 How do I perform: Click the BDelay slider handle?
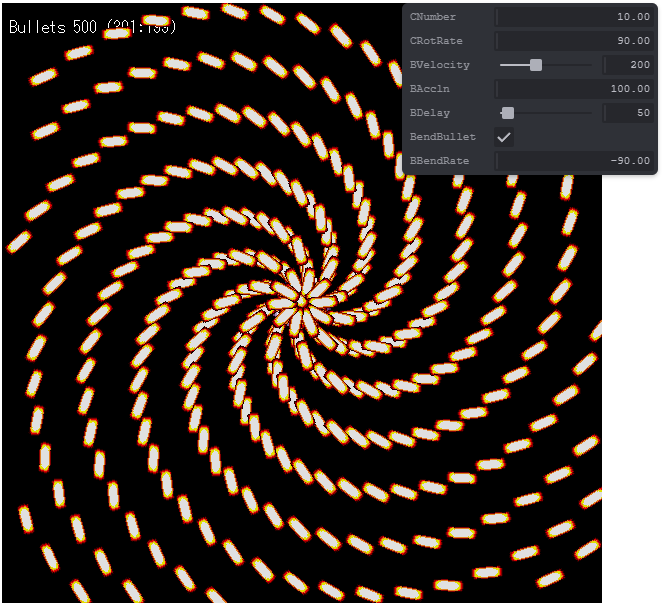[x=508, y=113]
